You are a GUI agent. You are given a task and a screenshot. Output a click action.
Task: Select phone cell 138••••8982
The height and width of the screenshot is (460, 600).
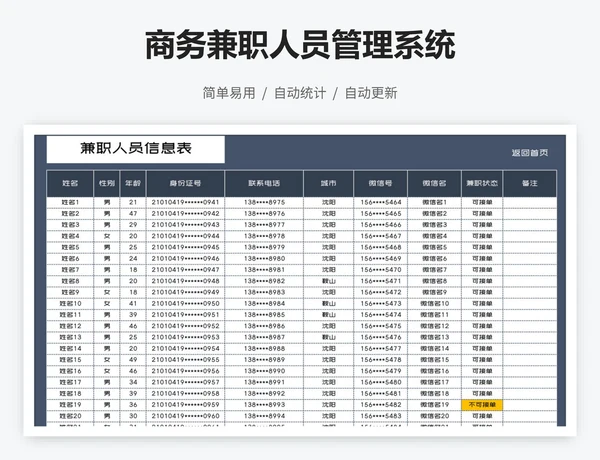tap(264, 281)
